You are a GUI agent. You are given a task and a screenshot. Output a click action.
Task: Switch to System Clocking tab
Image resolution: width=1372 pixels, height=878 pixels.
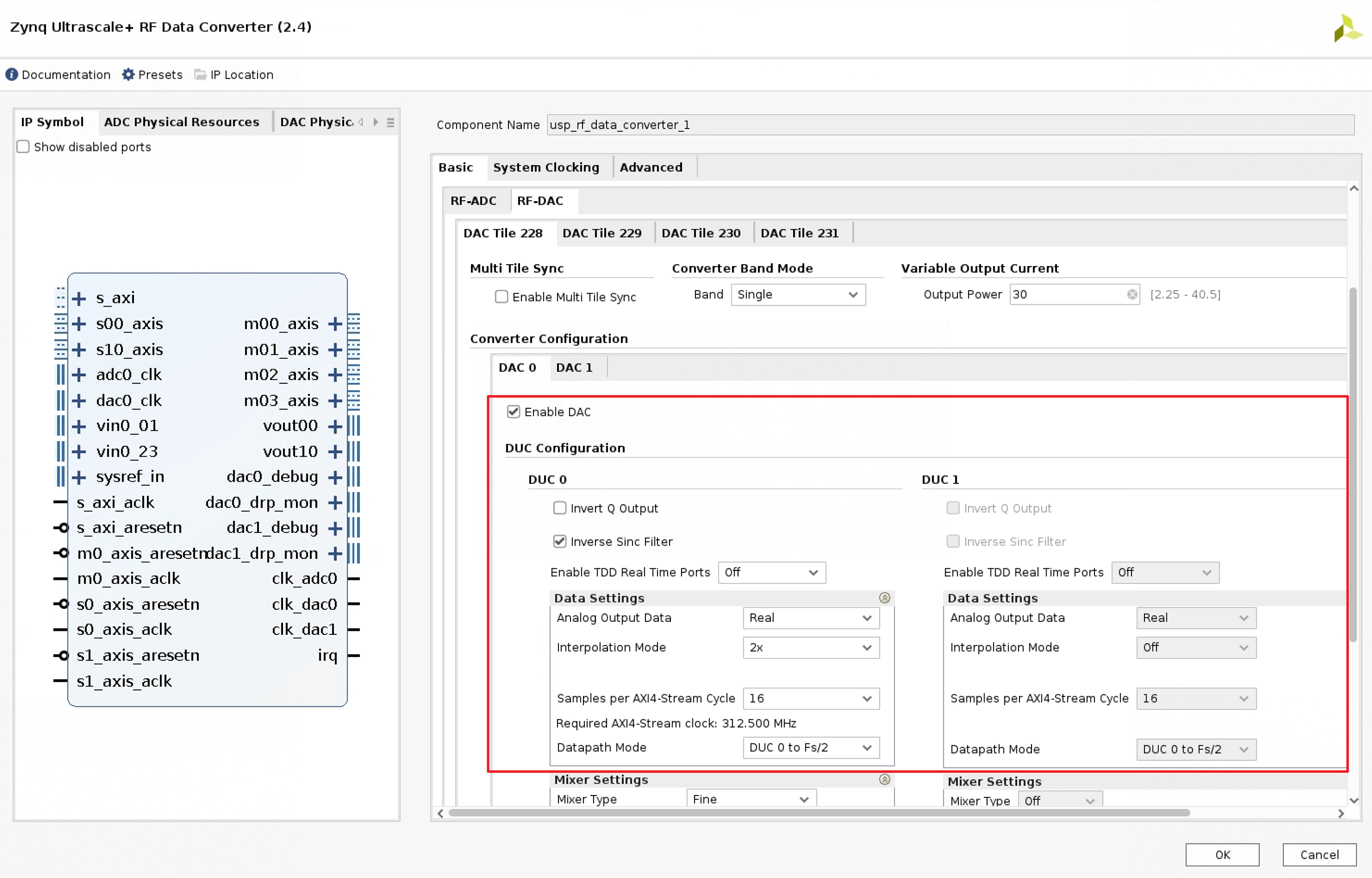point(546,167)
